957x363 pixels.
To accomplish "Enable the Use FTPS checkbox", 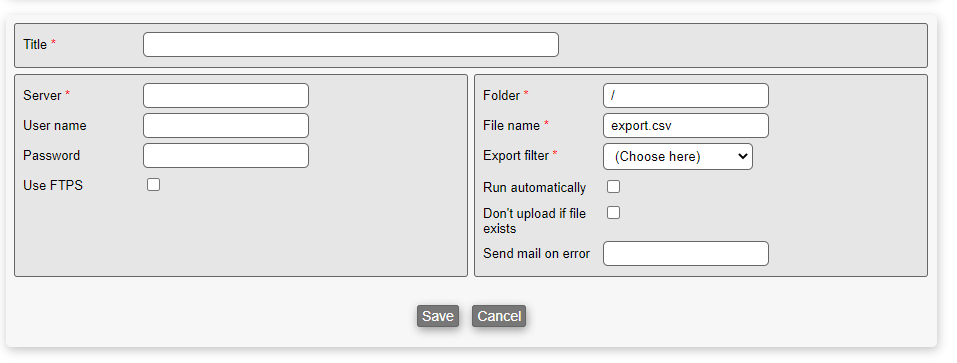I will (x=154, y=185).
